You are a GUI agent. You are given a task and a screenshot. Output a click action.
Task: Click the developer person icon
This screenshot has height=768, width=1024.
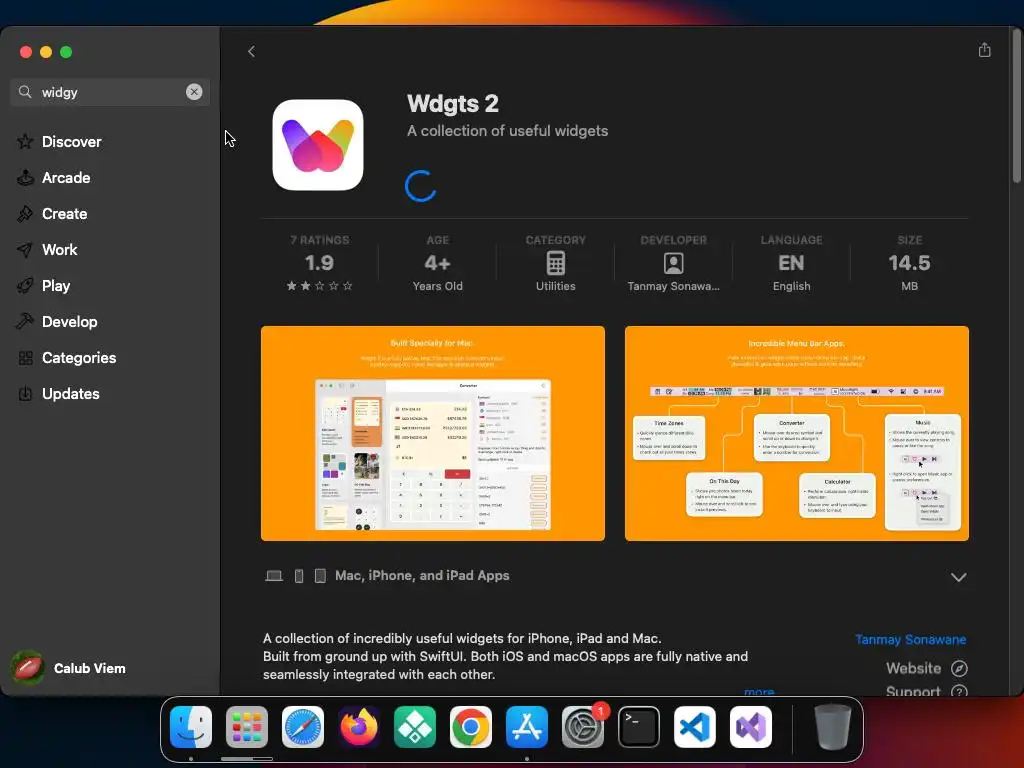click(673, 263)
